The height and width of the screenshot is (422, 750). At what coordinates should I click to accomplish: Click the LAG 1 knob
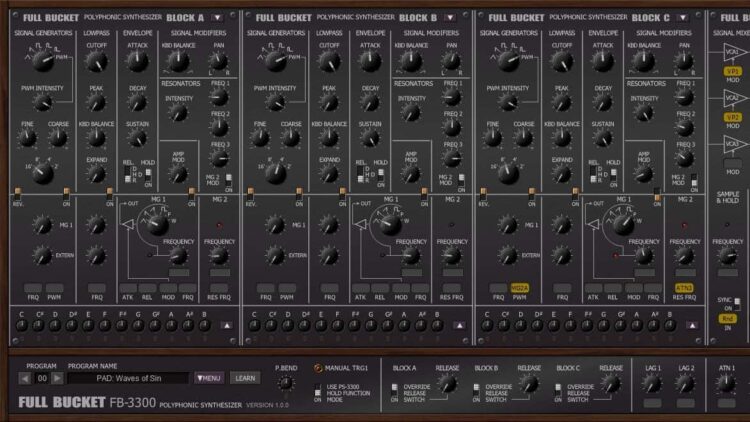coord(652,383)
